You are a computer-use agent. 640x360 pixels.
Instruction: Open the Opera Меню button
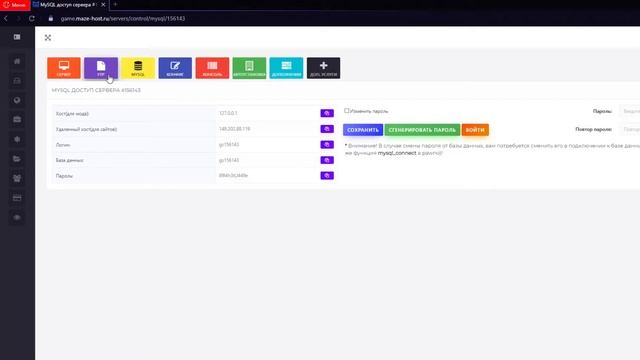pos(15,5)
